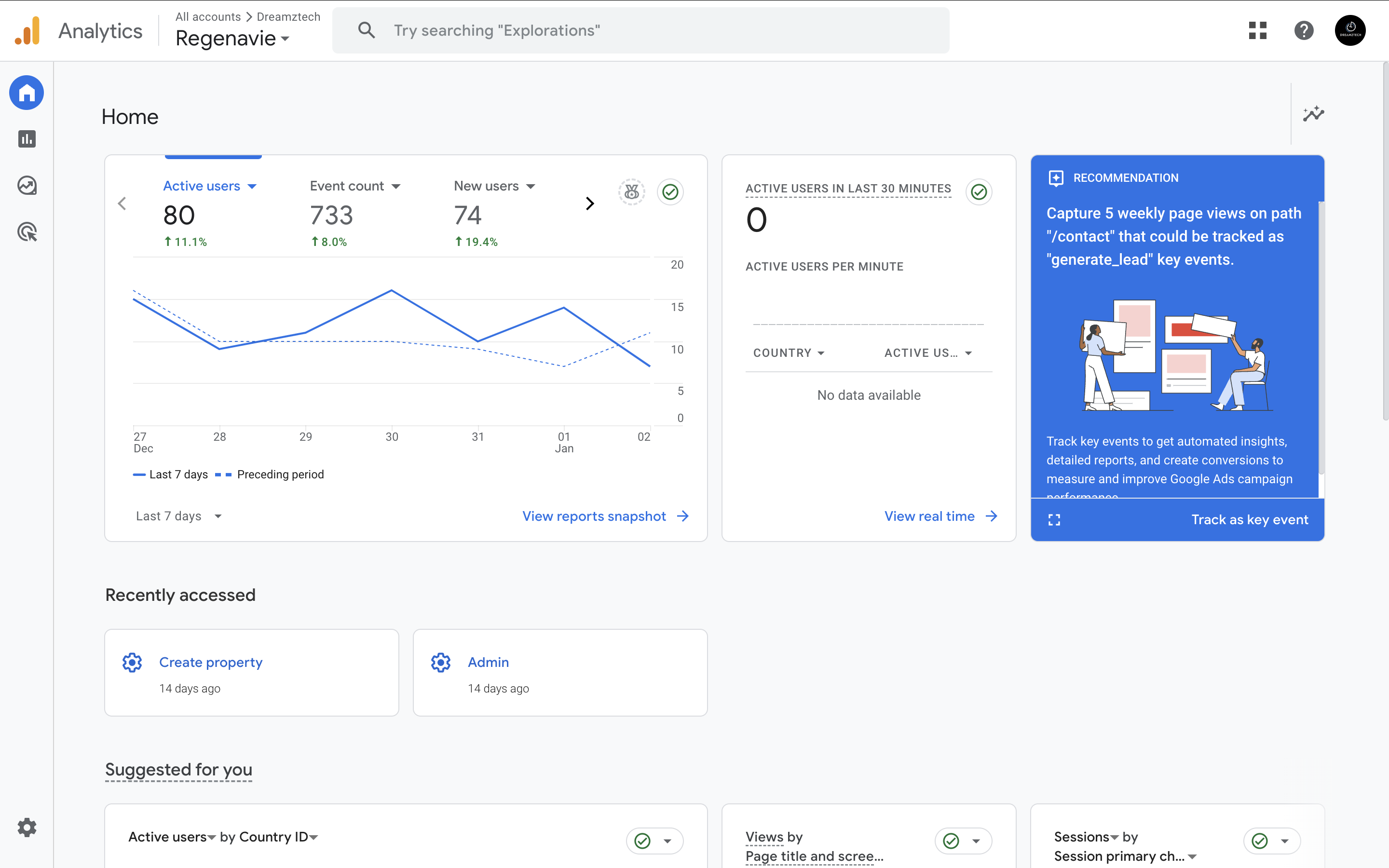1389x868 pixels.
Task: Click the Home sidebar icon
Action: point(27,93)
